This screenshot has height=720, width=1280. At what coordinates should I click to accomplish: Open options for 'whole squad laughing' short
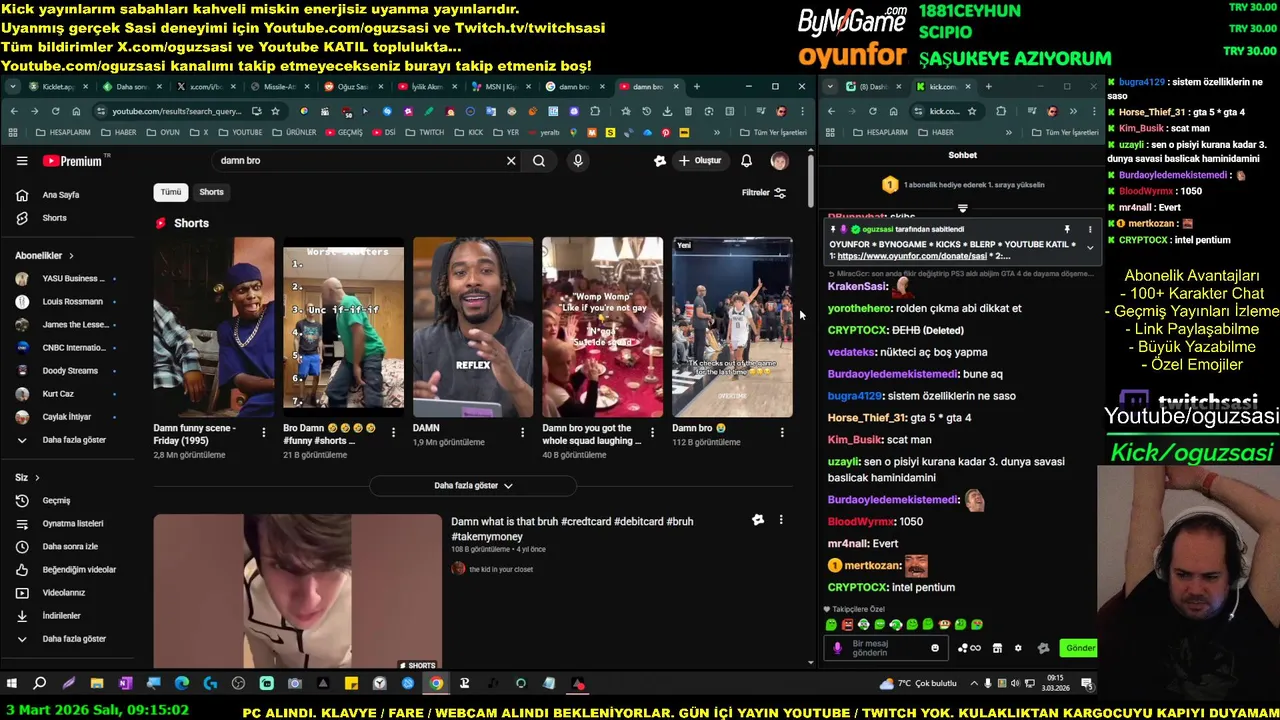652,432
